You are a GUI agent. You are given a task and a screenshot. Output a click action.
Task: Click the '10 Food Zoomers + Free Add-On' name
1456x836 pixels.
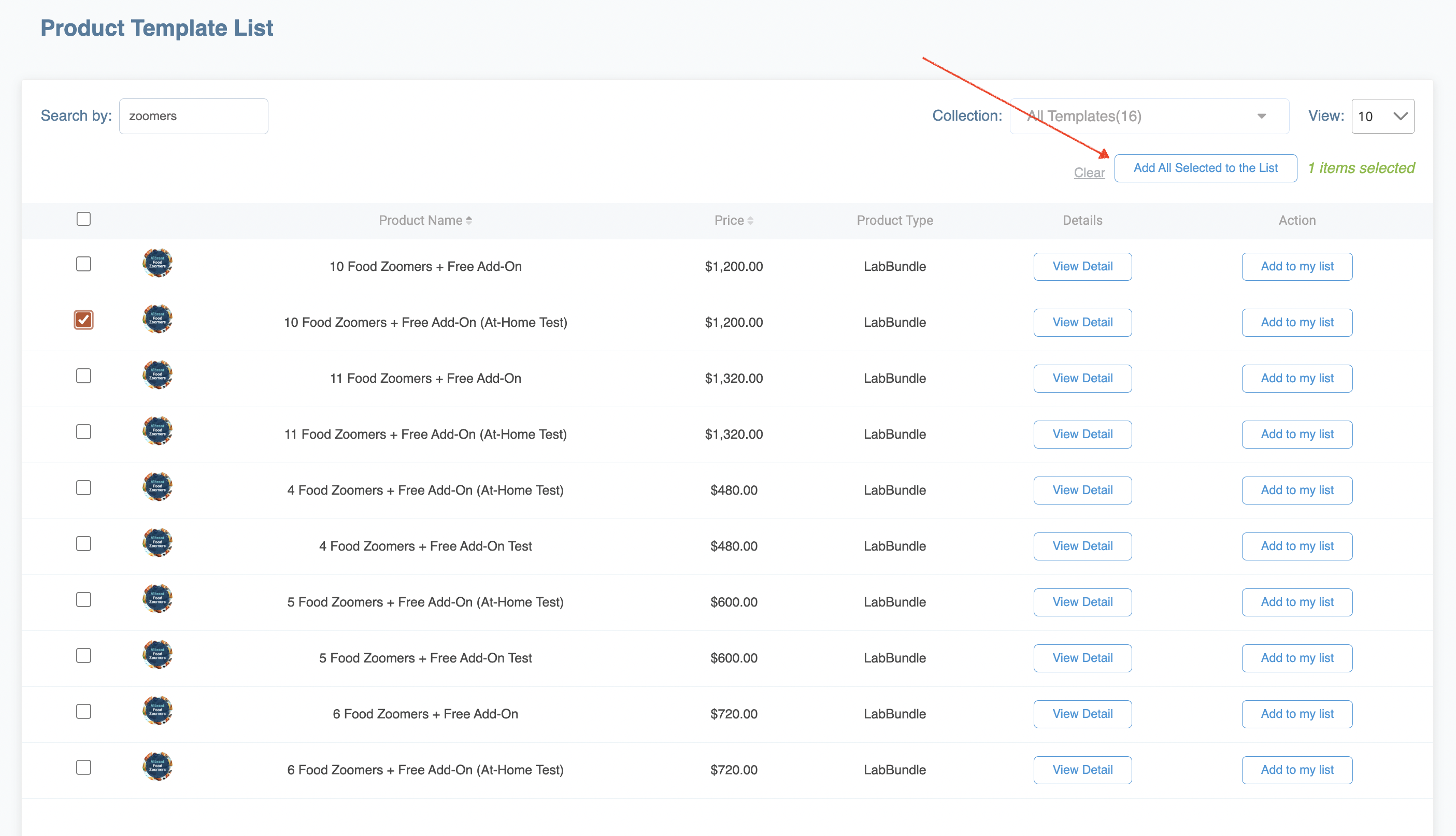coord(425,266)
